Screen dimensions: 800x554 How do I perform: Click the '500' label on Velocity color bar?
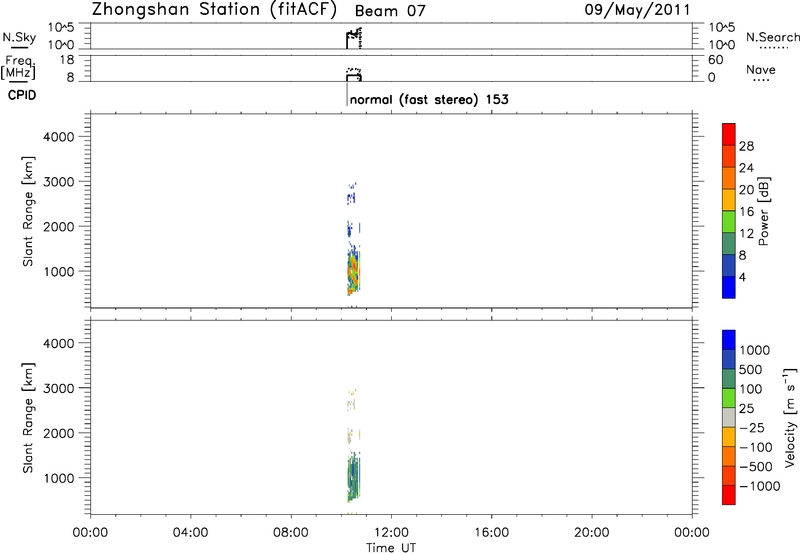coord(751,370)
